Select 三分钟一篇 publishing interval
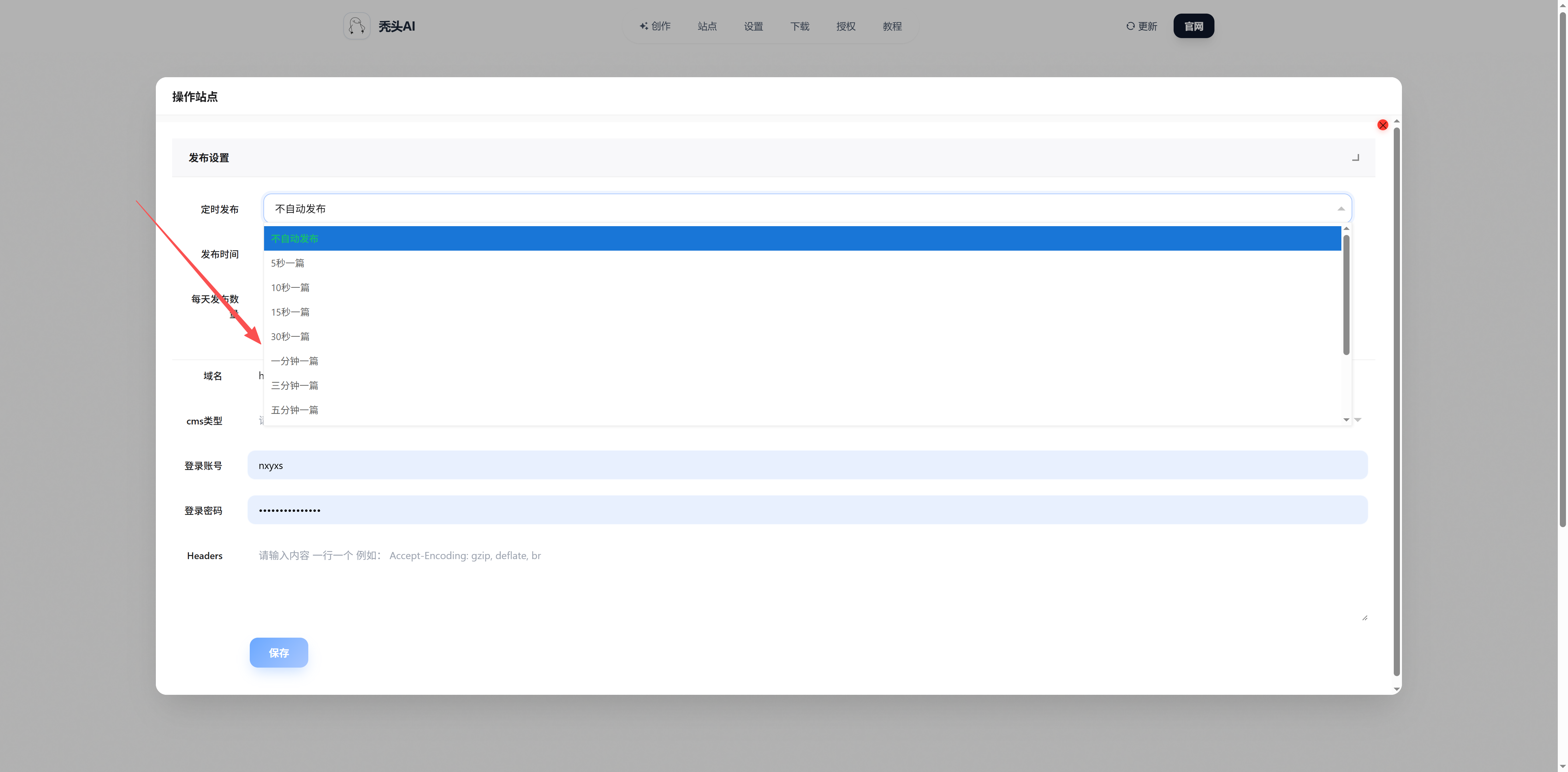 click(x=295, y=385)
